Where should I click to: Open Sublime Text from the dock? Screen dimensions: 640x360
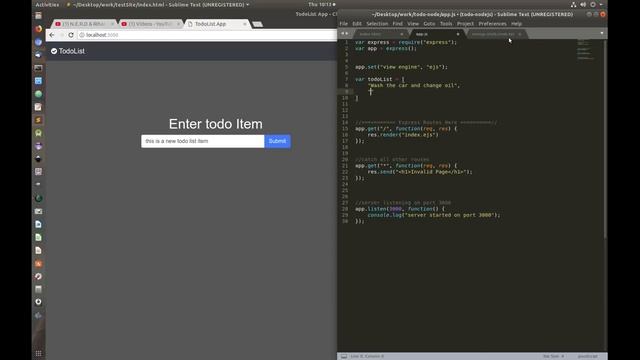click(38, 120)
